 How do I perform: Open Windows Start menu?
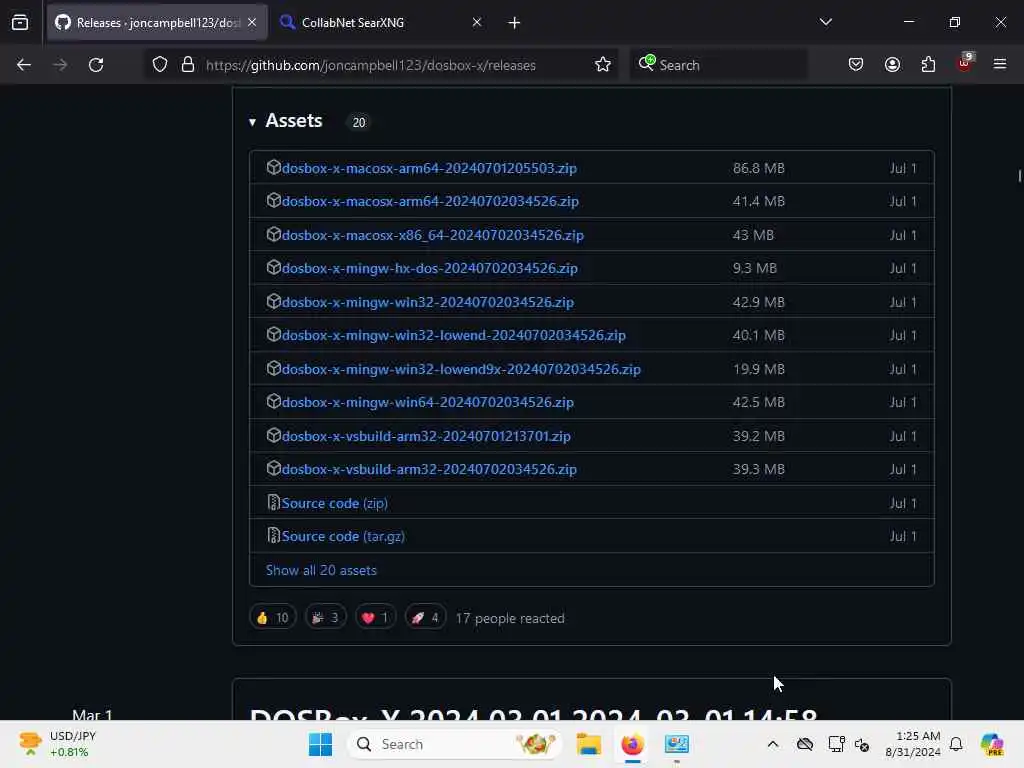click(x=320, y=744)
